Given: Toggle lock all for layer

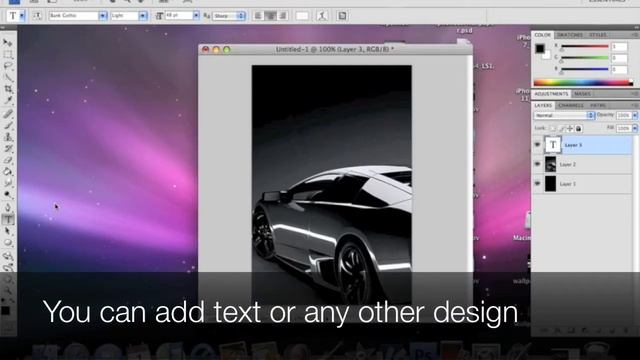Looking at the screenshot, I should click(578, 128).
